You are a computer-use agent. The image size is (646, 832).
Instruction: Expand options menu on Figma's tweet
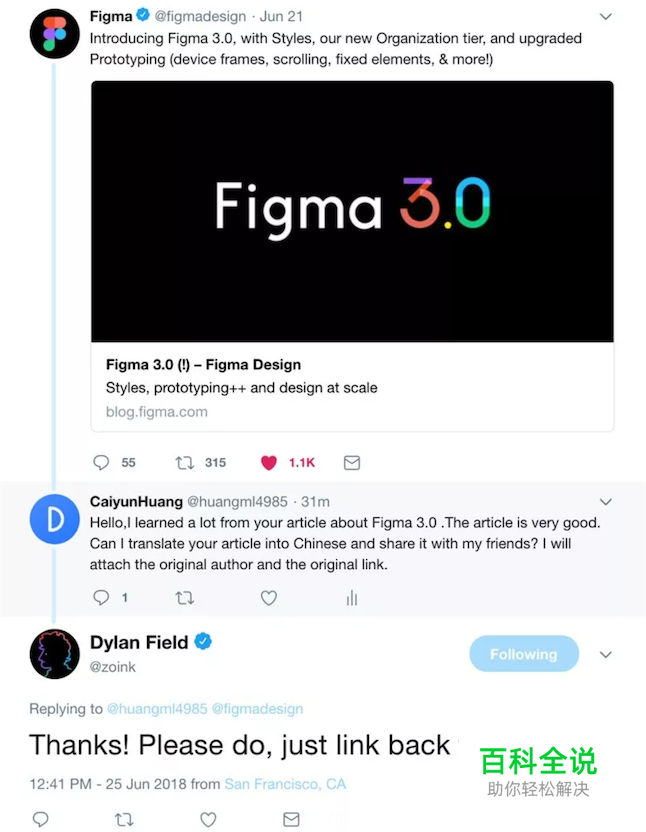605,16
